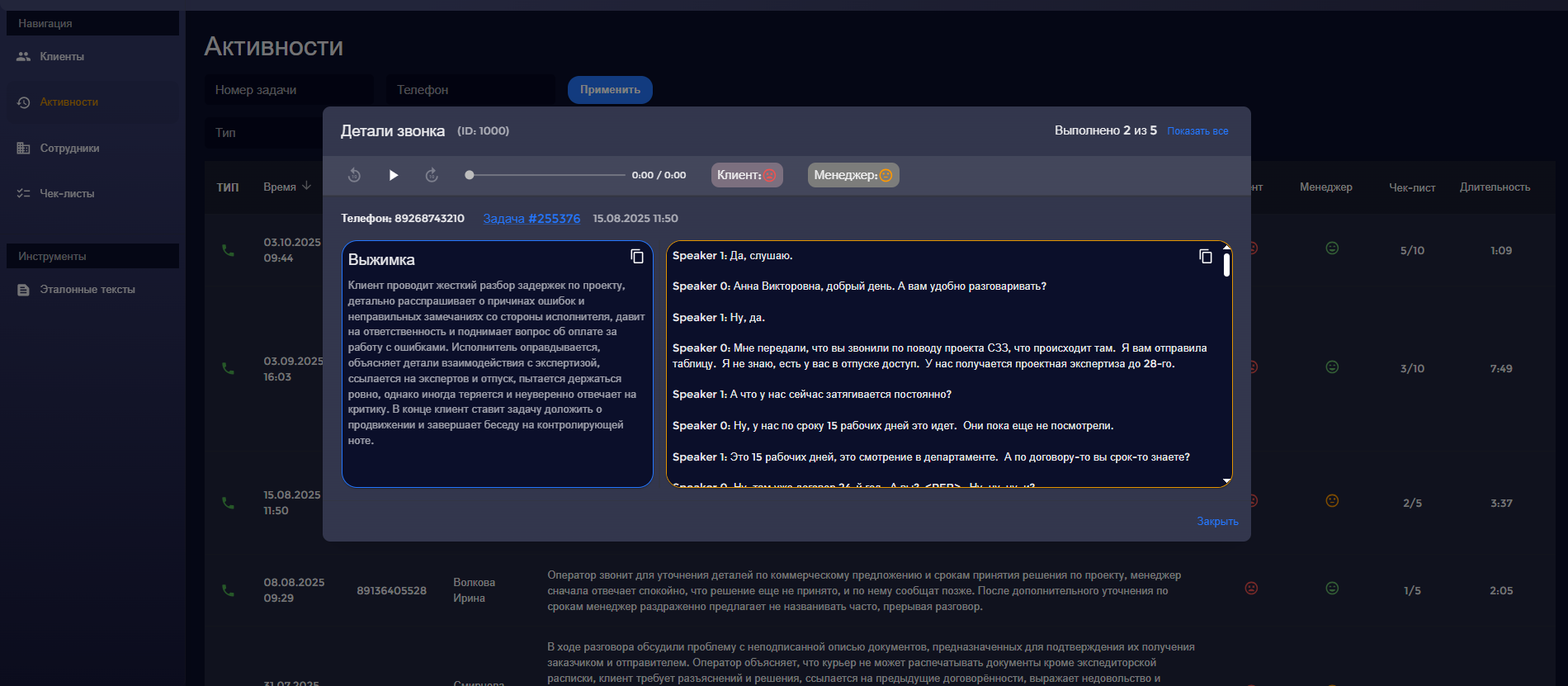Open Эталонные тексты tool

(x=87, y=290)
